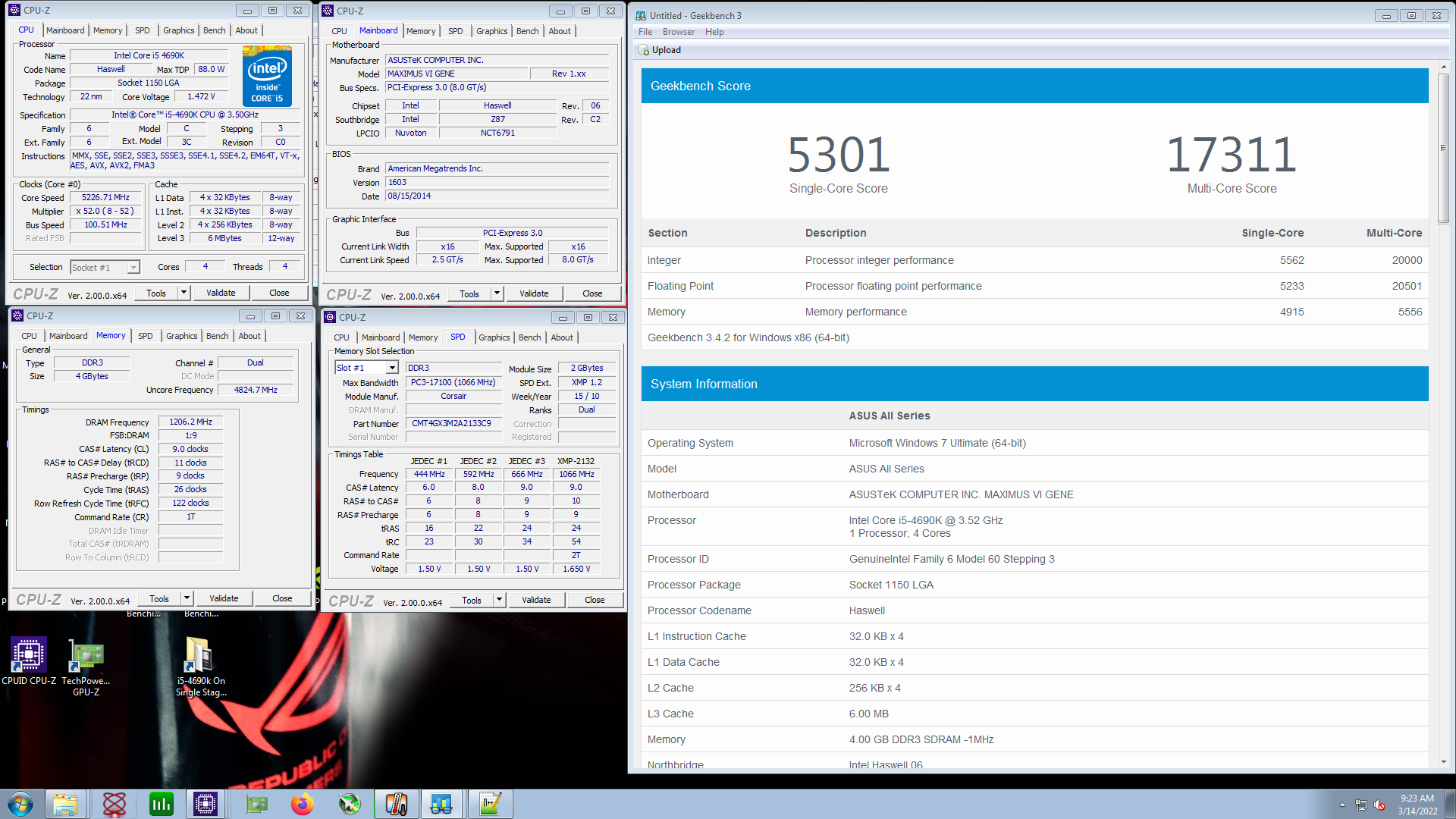This screenshot has height=819, width=1456.
Task: Click Tools button in the CPU window
Action: coord(156,293)
